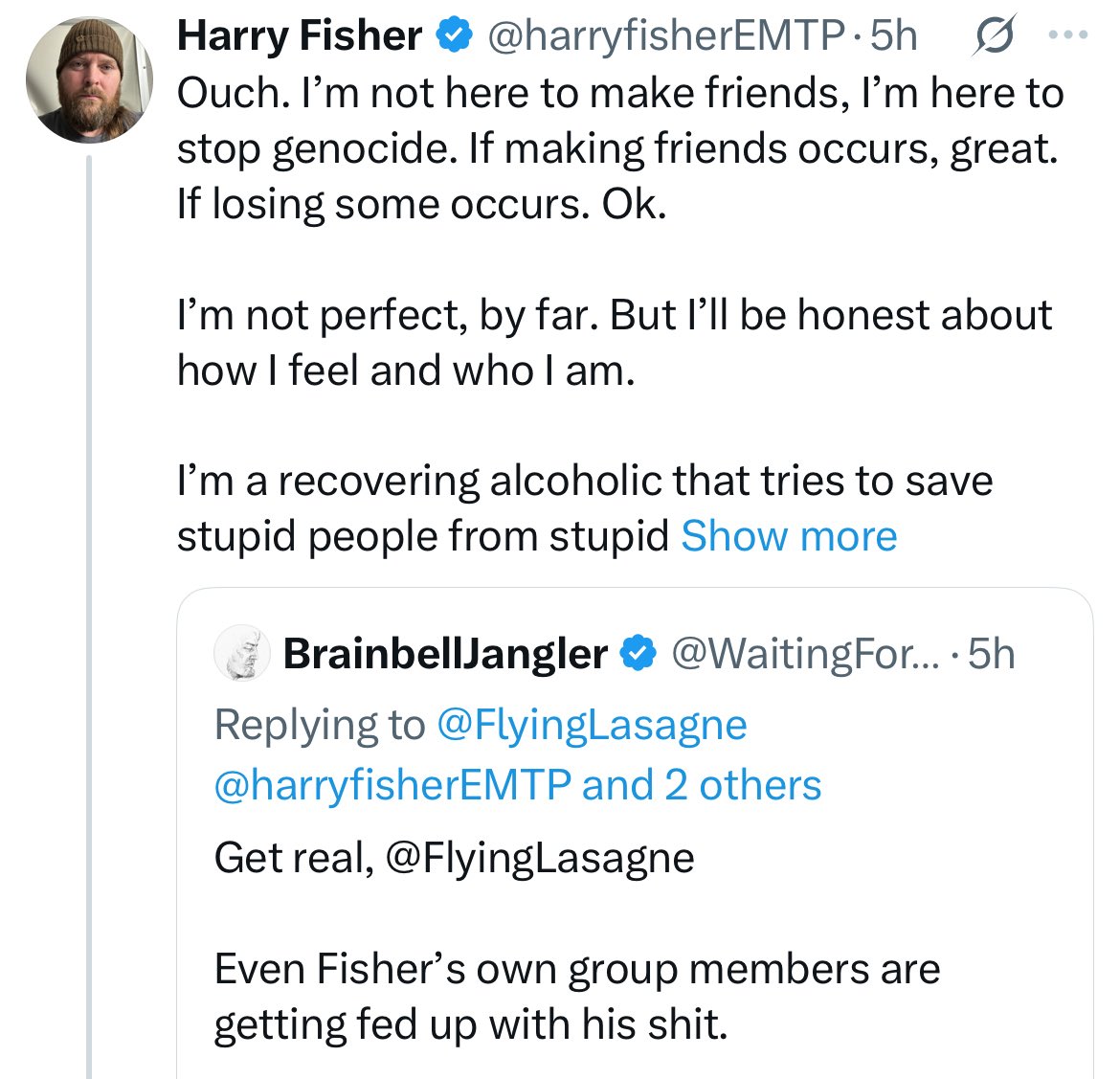This screenshot has width=1120, height=1079.
Task: Click the circle-slash icon beside the timestamp
Action: pos(995,38)
